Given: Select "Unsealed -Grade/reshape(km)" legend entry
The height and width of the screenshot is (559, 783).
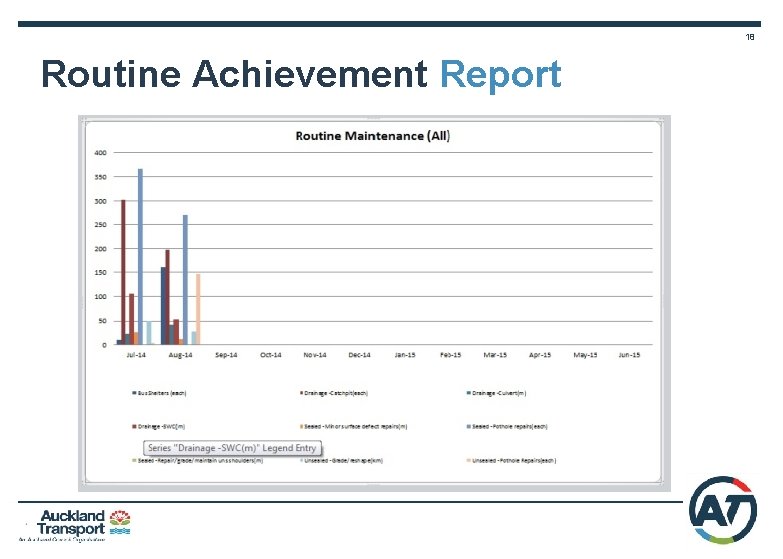Looking at the screenshot, I should coord(341,461).
